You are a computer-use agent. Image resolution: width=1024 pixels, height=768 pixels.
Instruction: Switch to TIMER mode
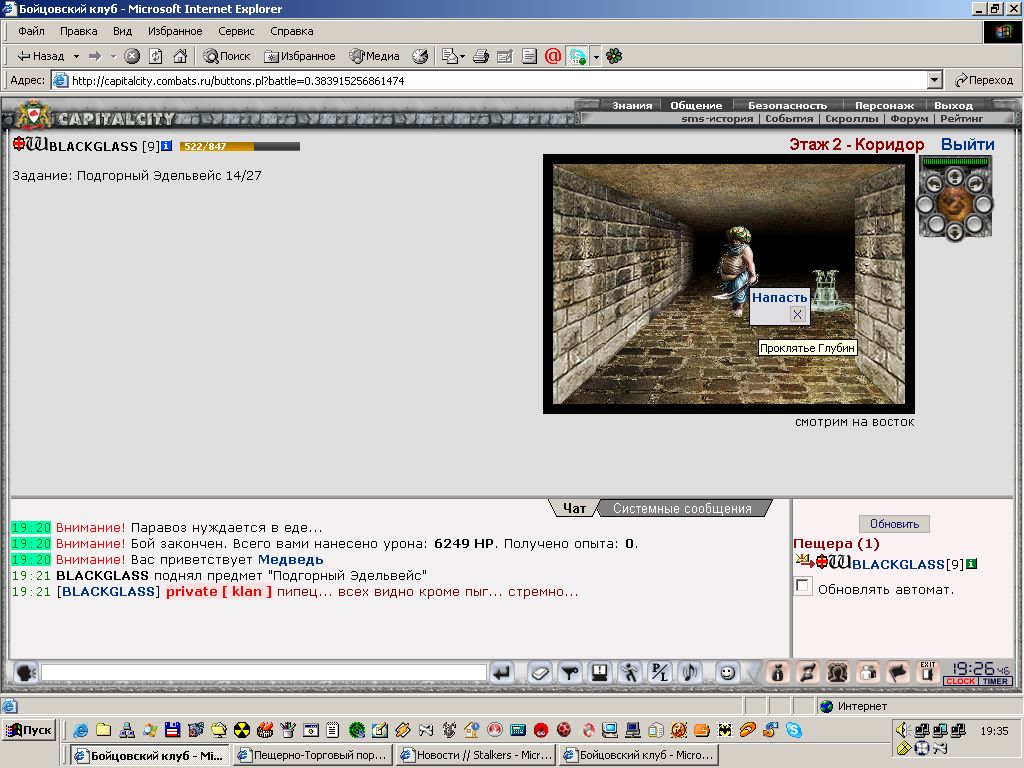point(995,681)
